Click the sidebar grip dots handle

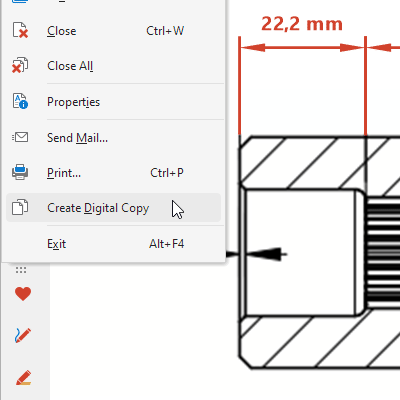click(21, 270)
